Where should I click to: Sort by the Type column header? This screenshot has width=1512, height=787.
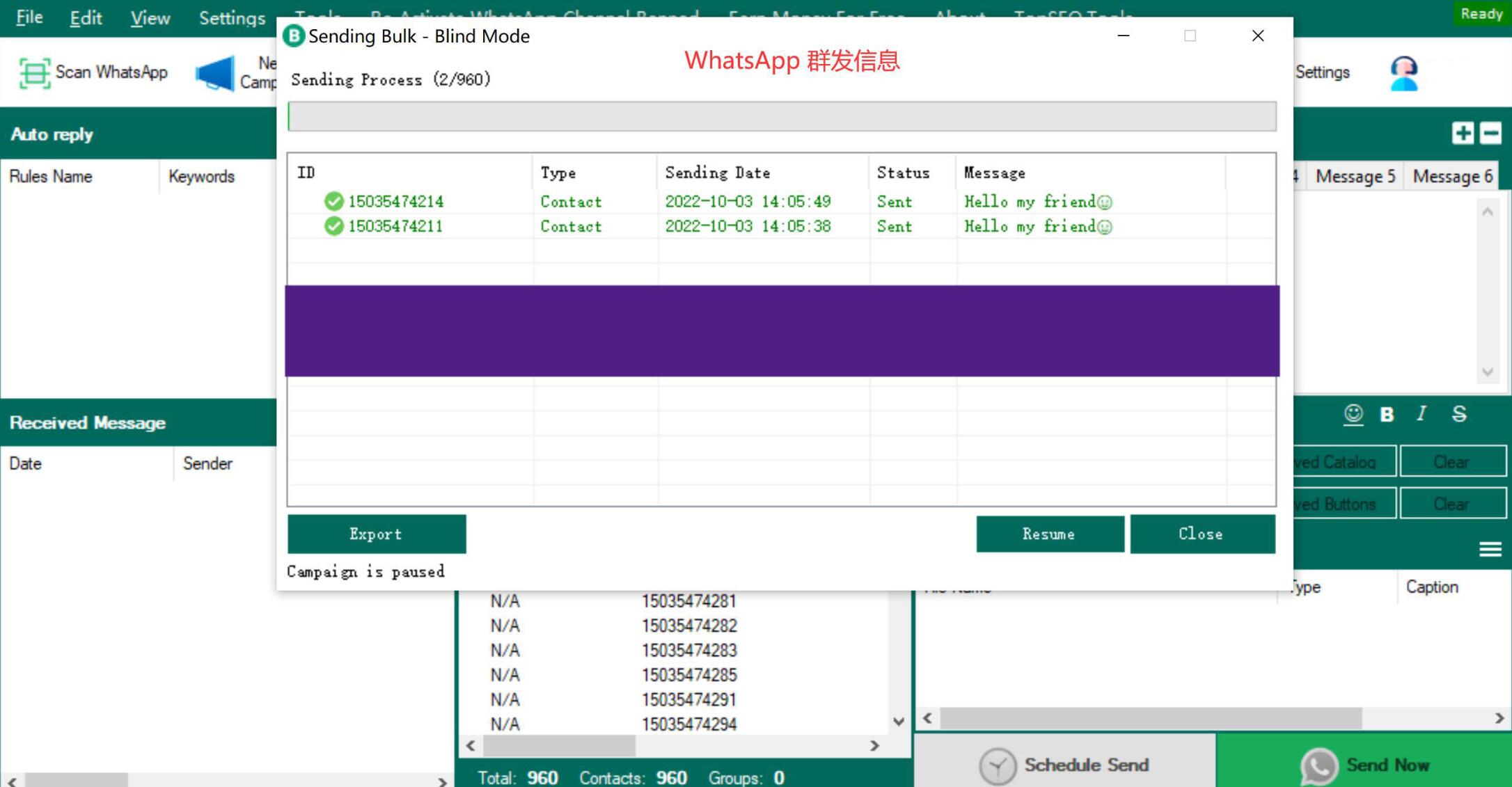594,173
